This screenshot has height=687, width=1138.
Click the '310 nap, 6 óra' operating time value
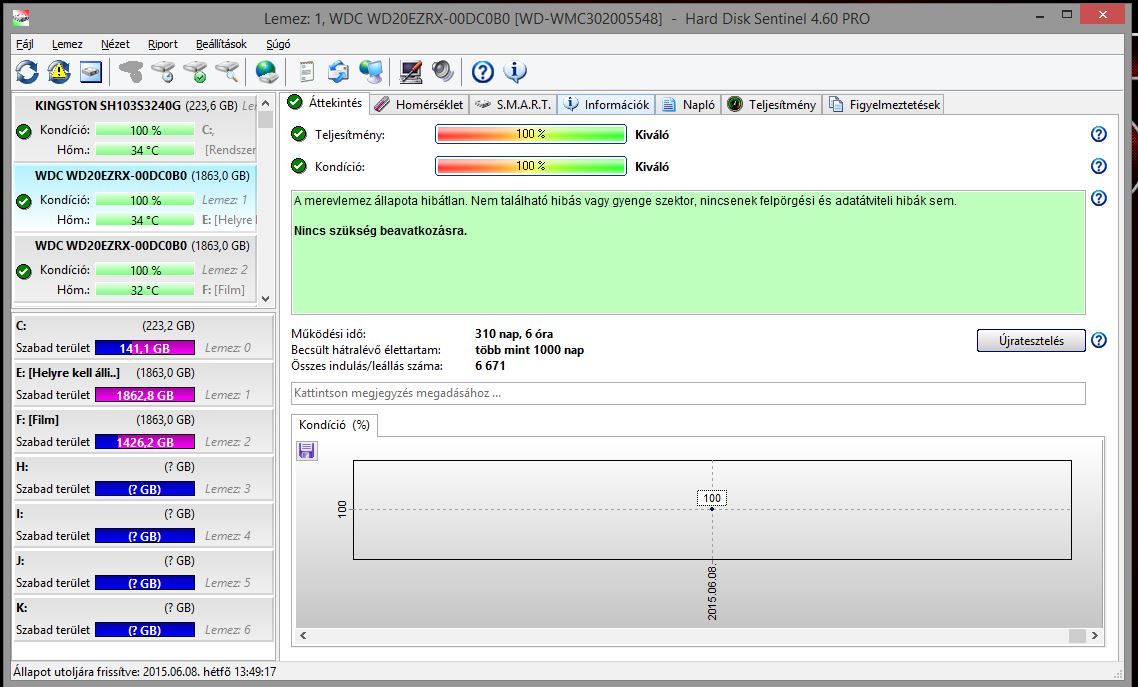[514, 334]
